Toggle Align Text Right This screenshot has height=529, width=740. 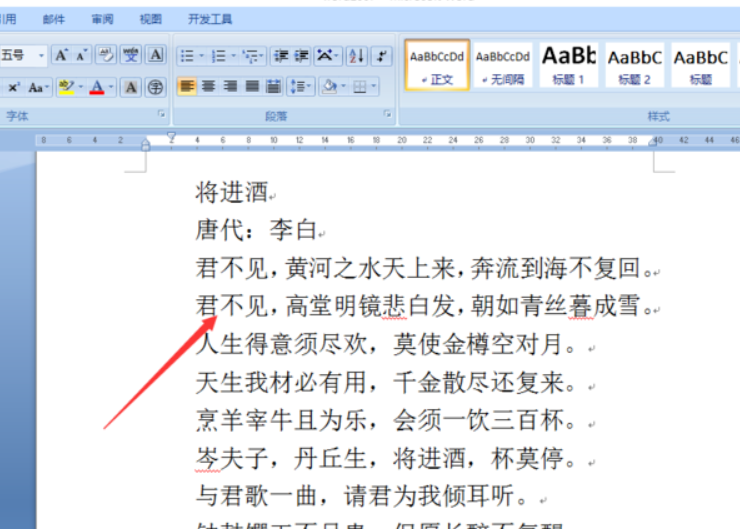tap(230, 87)
